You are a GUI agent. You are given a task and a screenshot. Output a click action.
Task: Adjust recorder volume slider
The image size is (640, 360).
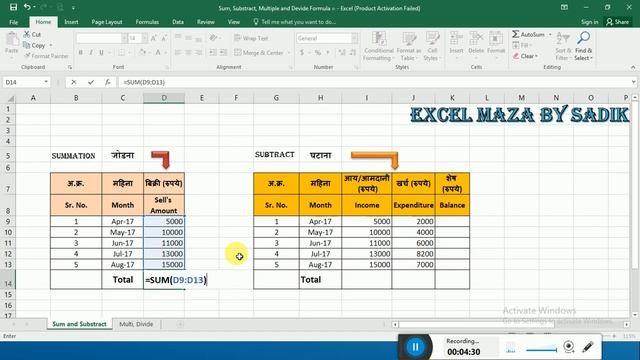[x=541, y=349]
